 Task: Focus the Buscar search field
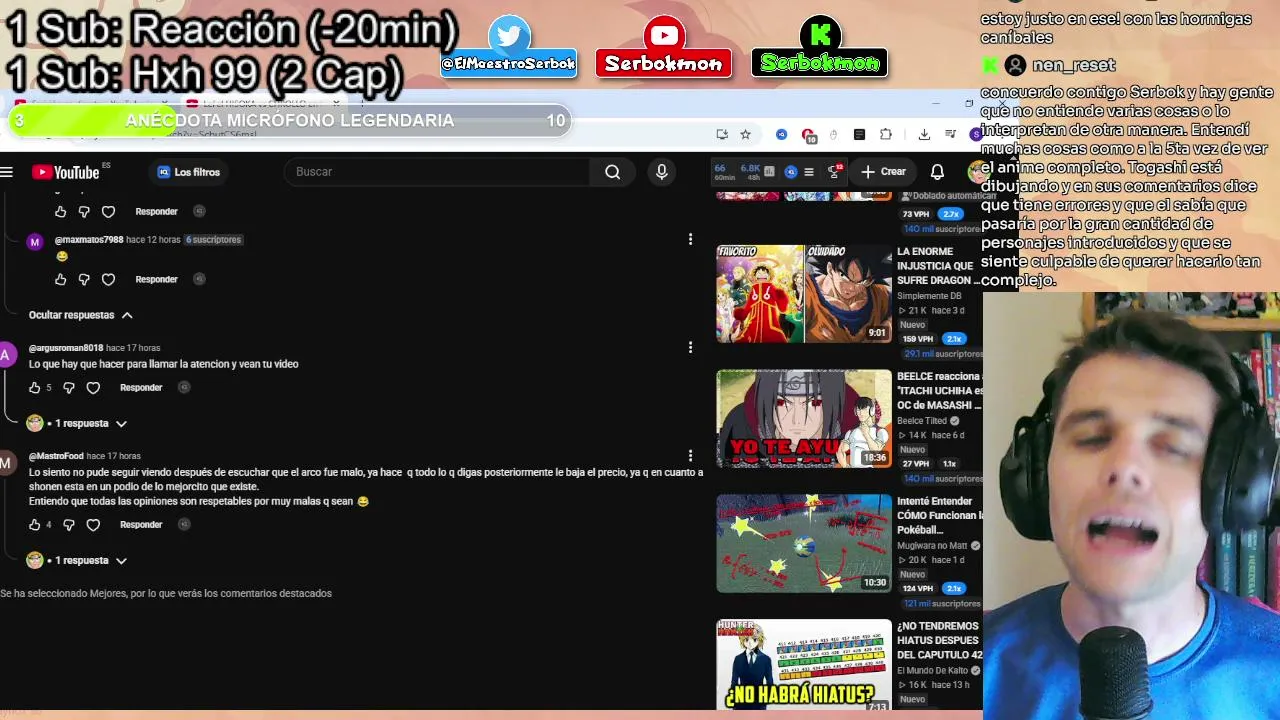click(x=438, y=172)
